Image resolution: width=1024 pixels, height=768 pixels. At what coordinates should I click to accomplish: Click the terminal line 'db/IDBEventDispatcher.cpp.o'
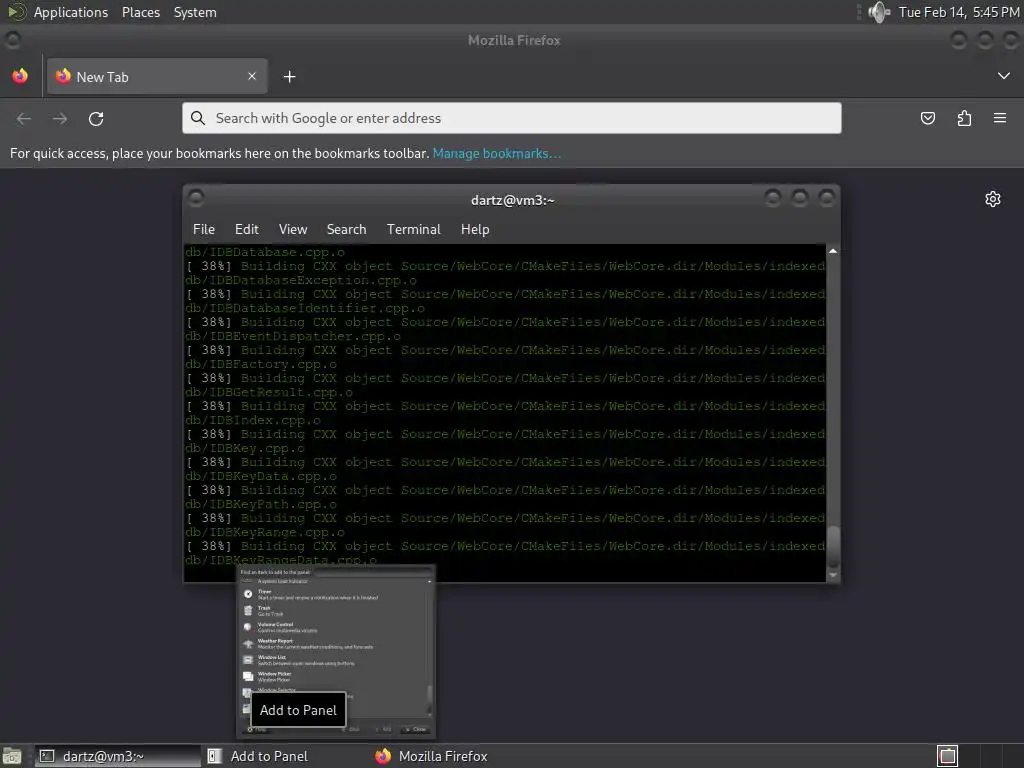click(293, 336)
